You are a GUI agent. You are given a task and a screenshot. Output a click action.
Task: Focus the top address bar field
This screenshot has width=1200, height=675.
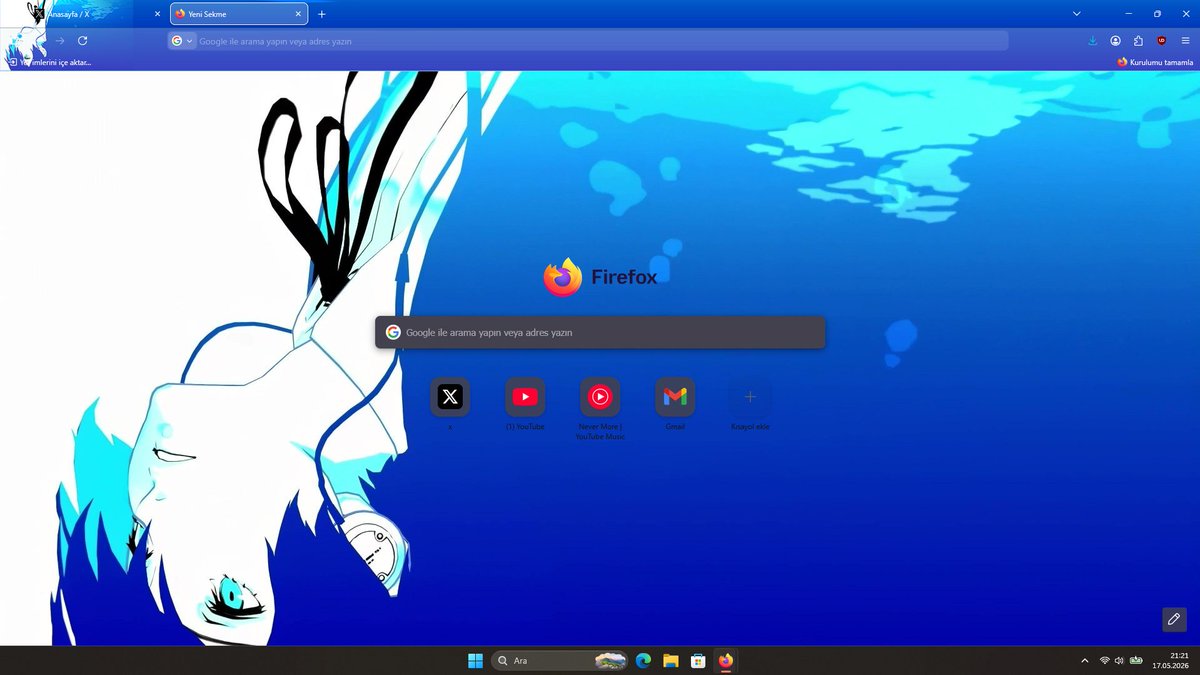coord(588,41)
